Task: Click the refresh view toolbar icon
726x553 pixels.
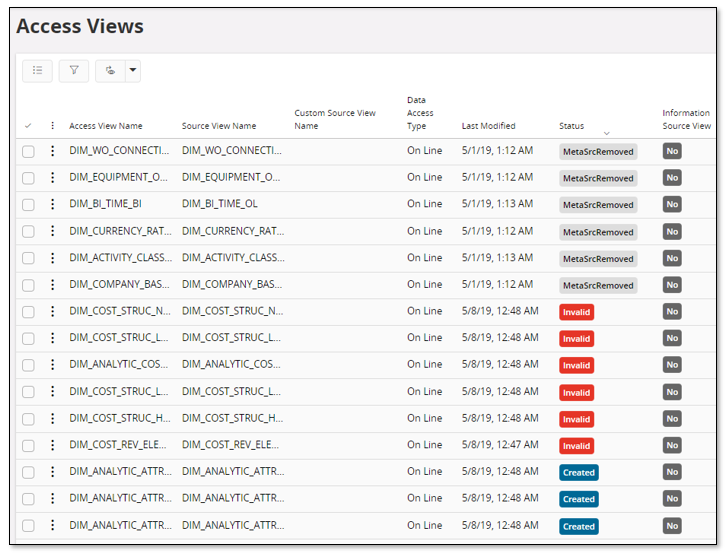Action: tap(110, 70)
